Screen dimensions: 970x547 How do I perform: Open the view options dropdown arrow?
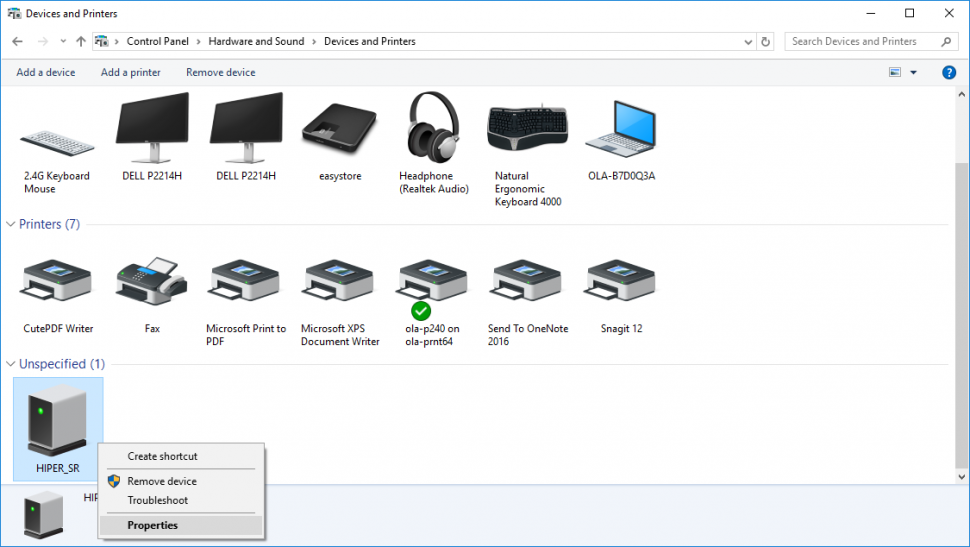913,73
